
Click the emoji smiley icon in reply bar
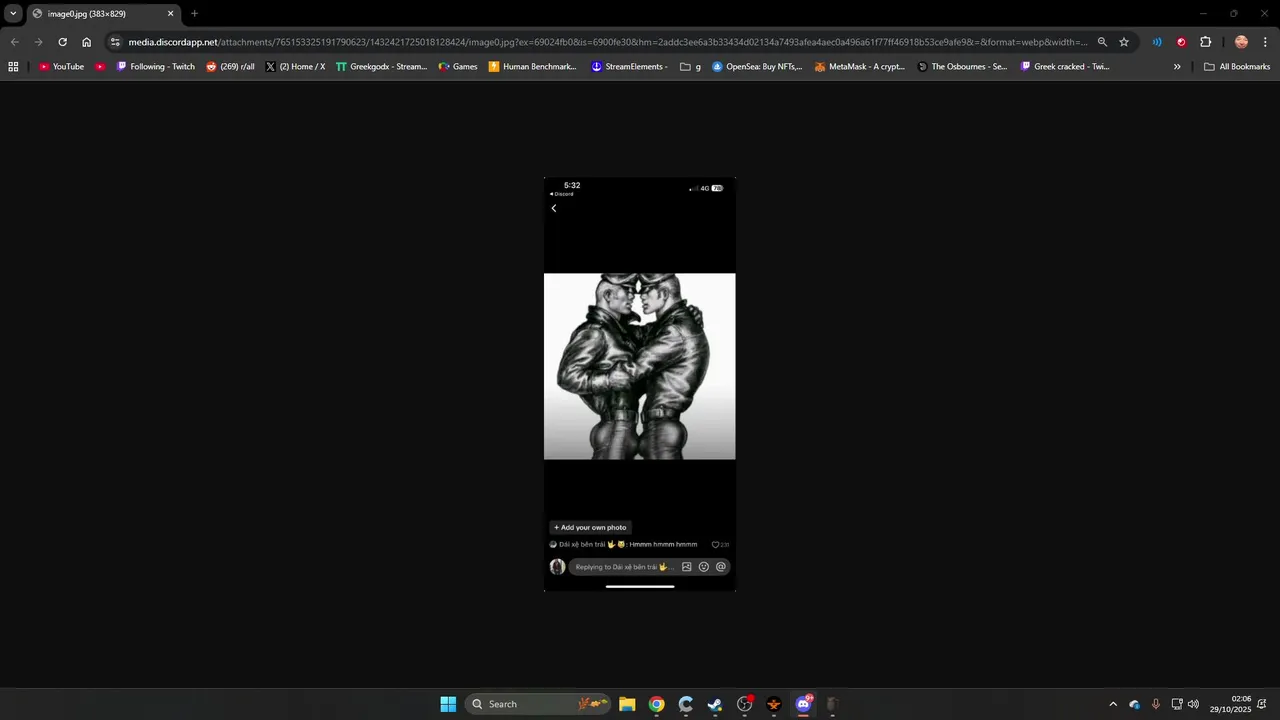(x=703, y=567)
